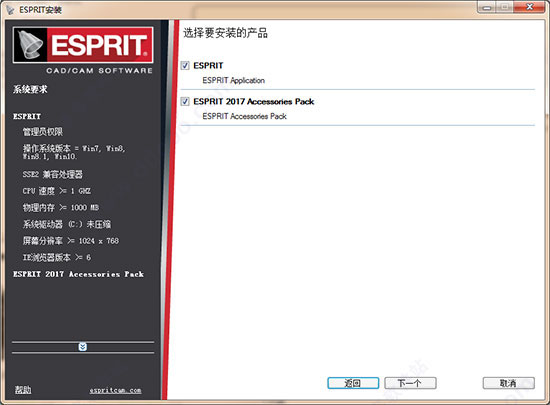Uncheck the ESPRIT product checkbox
Screen dimensions: 550x405
[185, 66]
